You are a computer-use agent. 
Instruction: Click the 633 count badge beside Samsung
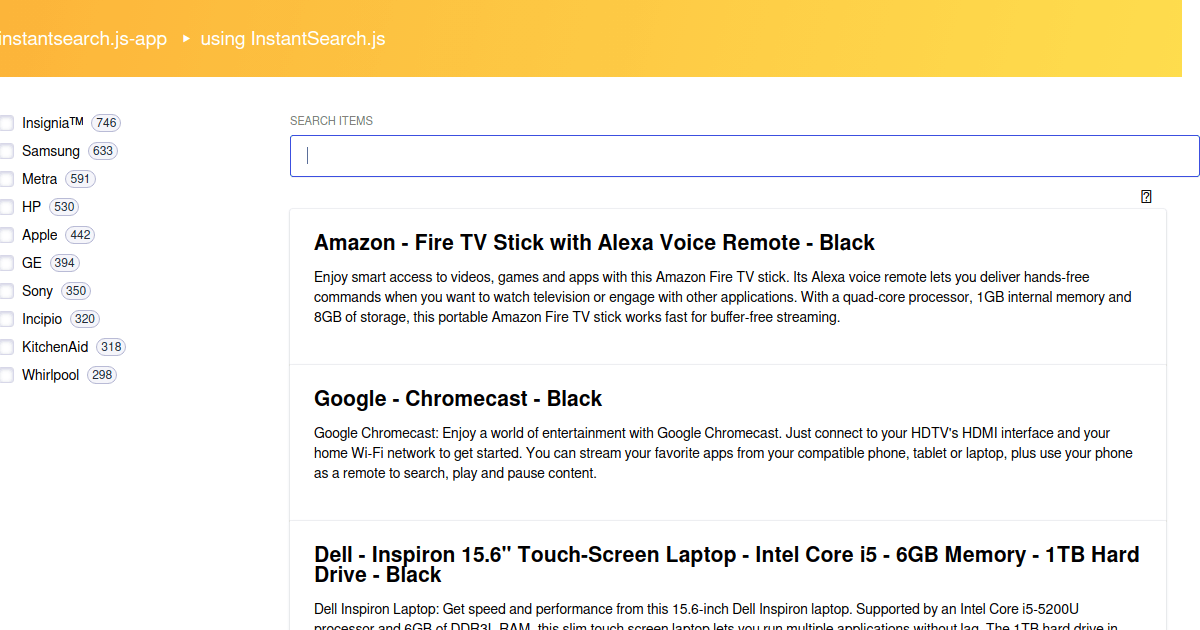[x=104, y=150]
